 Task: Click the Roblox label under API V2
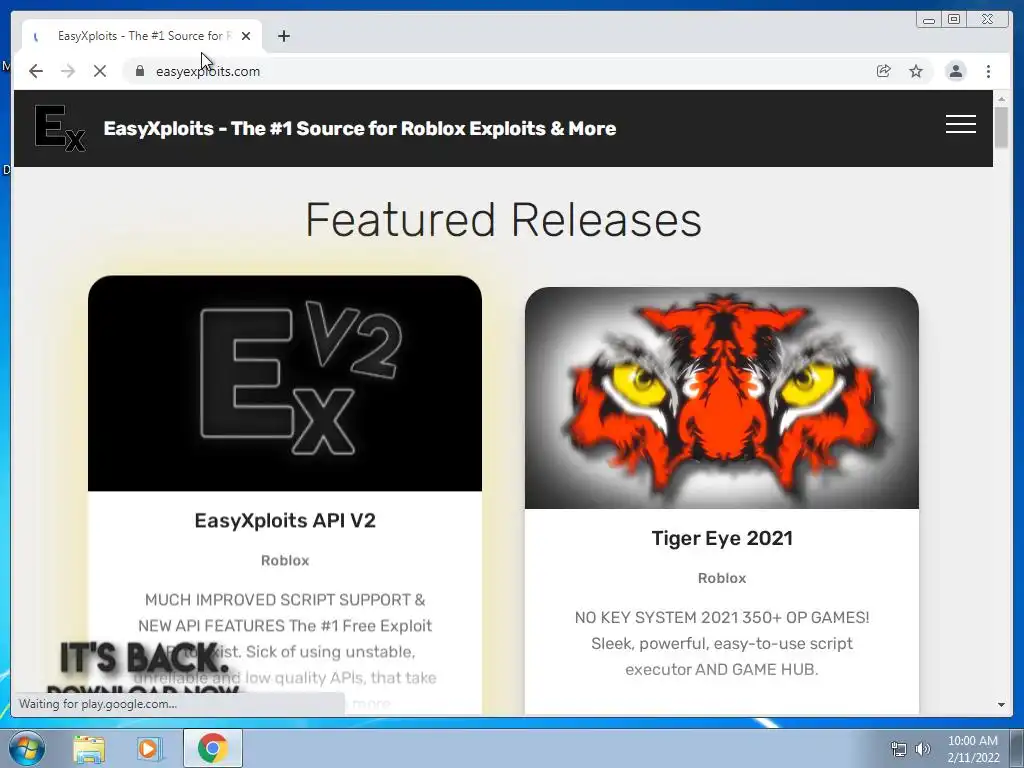(285, 560)
